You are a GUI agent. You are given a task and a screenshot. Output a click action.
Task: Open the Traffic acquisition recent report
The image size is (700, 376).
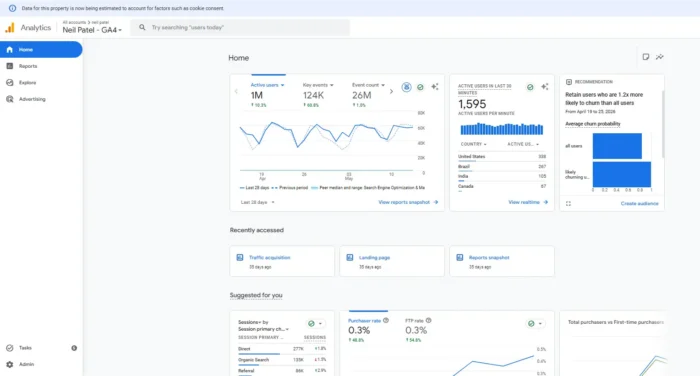pos(282,261)
